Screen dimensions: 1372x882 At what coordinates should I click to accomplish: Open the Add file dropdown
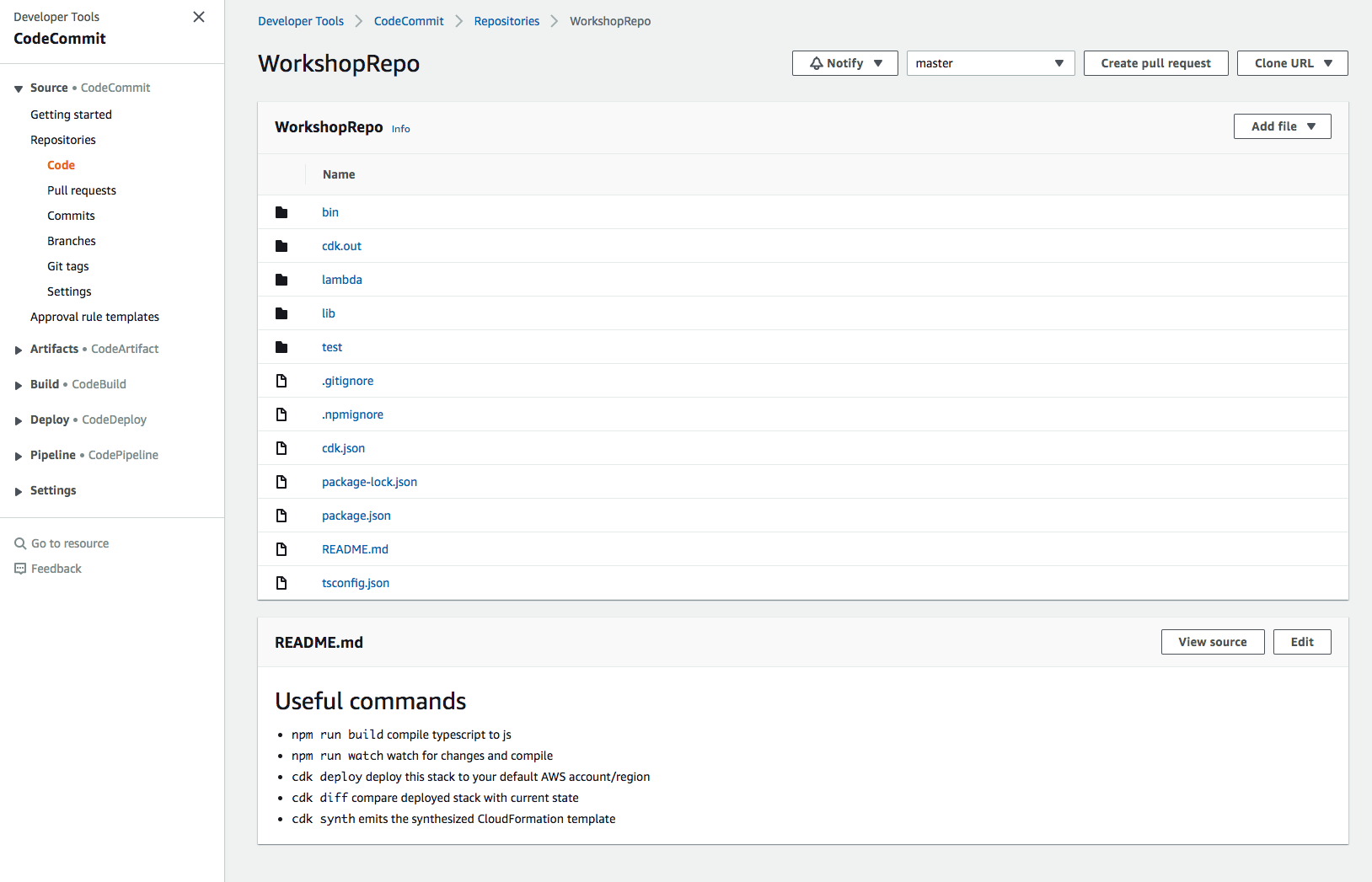1282,126
